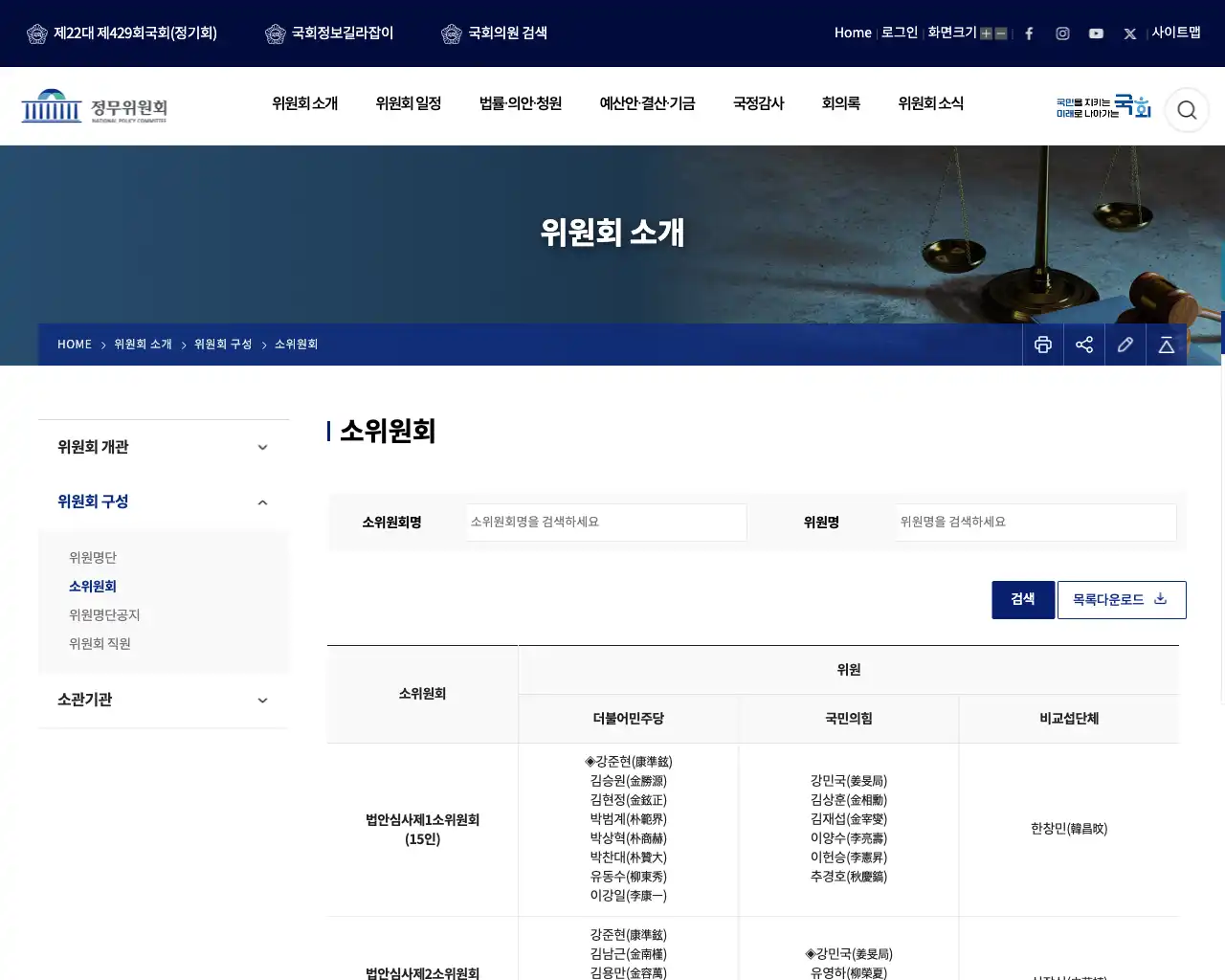Click the pencil edit icon
1225x980 pixels.
[1125, 345]
